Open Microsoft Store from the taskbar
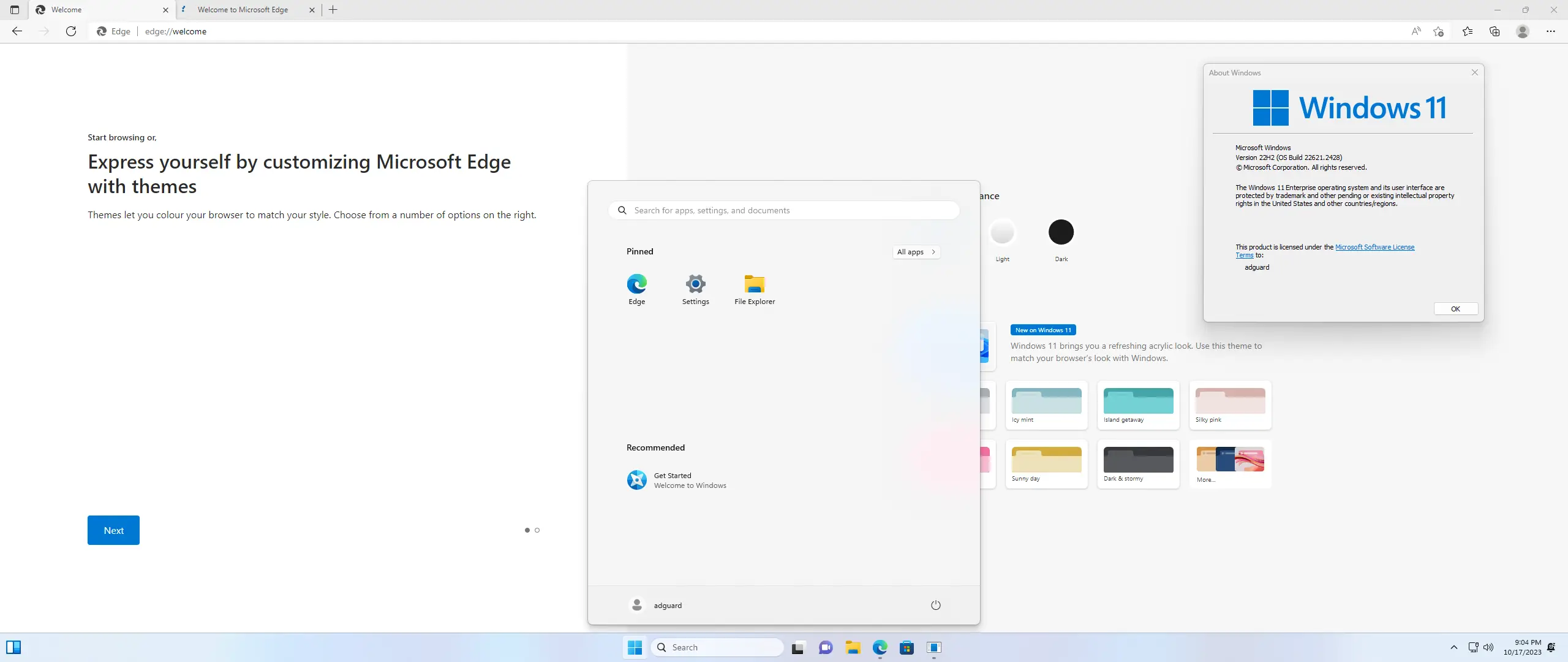Viewport: 1568px width, 662px height. (x=907, y=647)
